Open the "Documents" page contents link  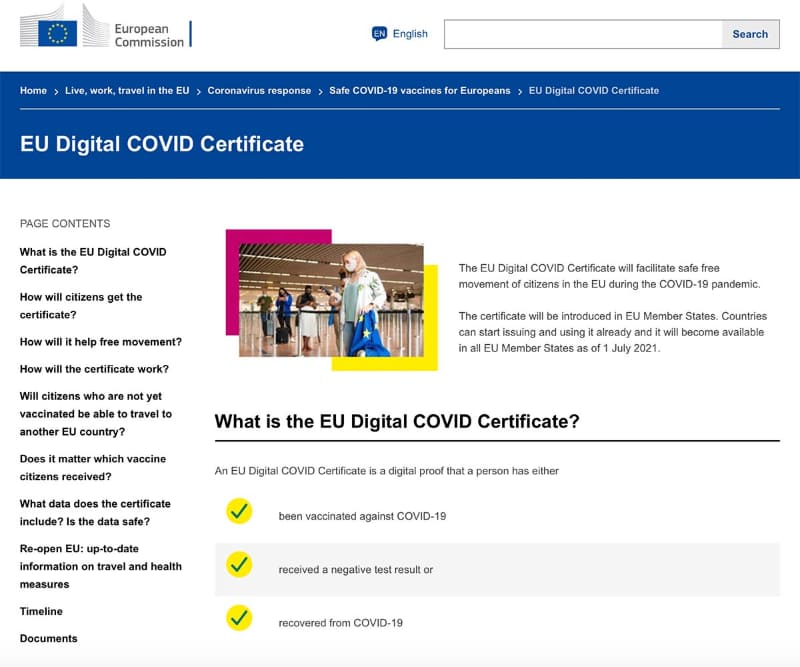pyautogui.click(x=47, y=638)
